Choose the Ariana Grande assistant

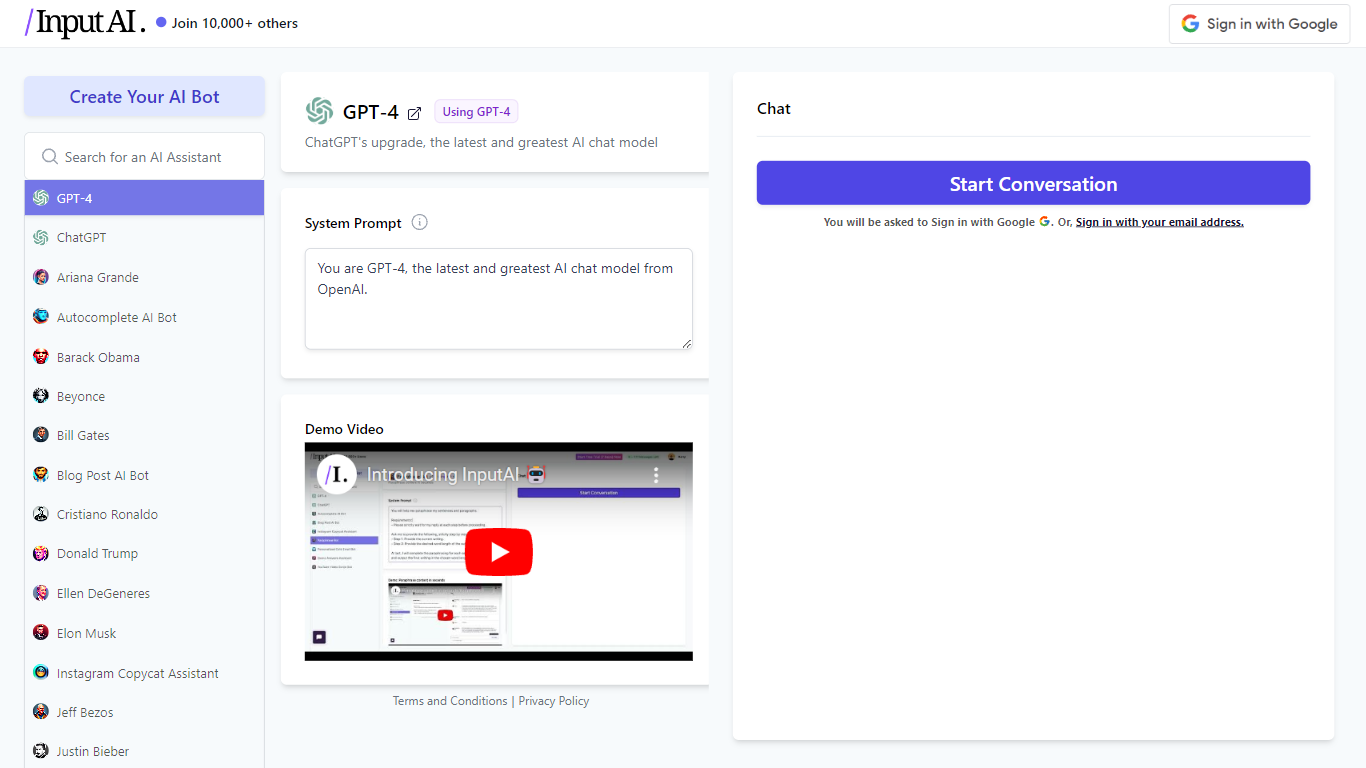click(145, 277)
